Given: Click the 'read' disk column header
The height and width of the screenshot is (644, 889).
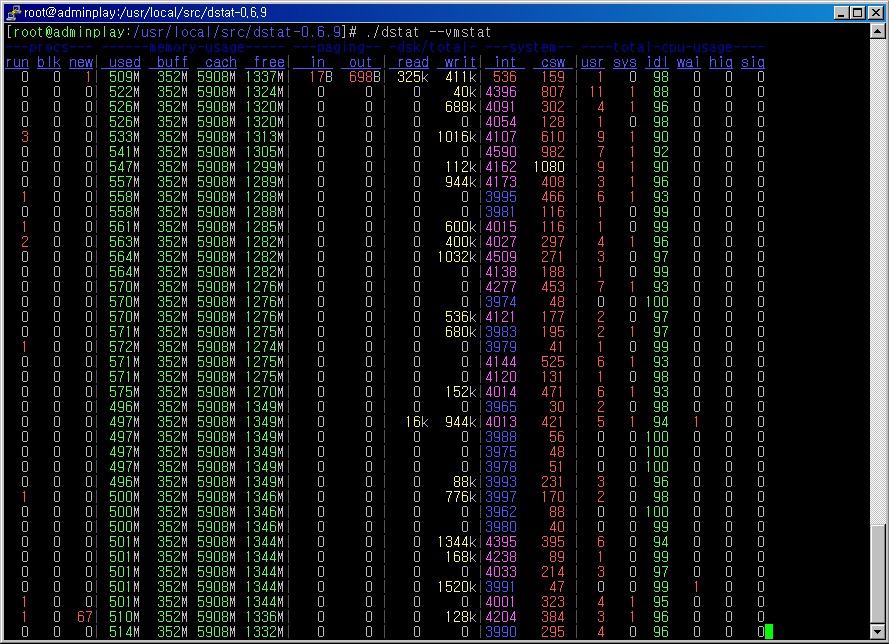Looking at the screenshot, I should pos(412,62).
